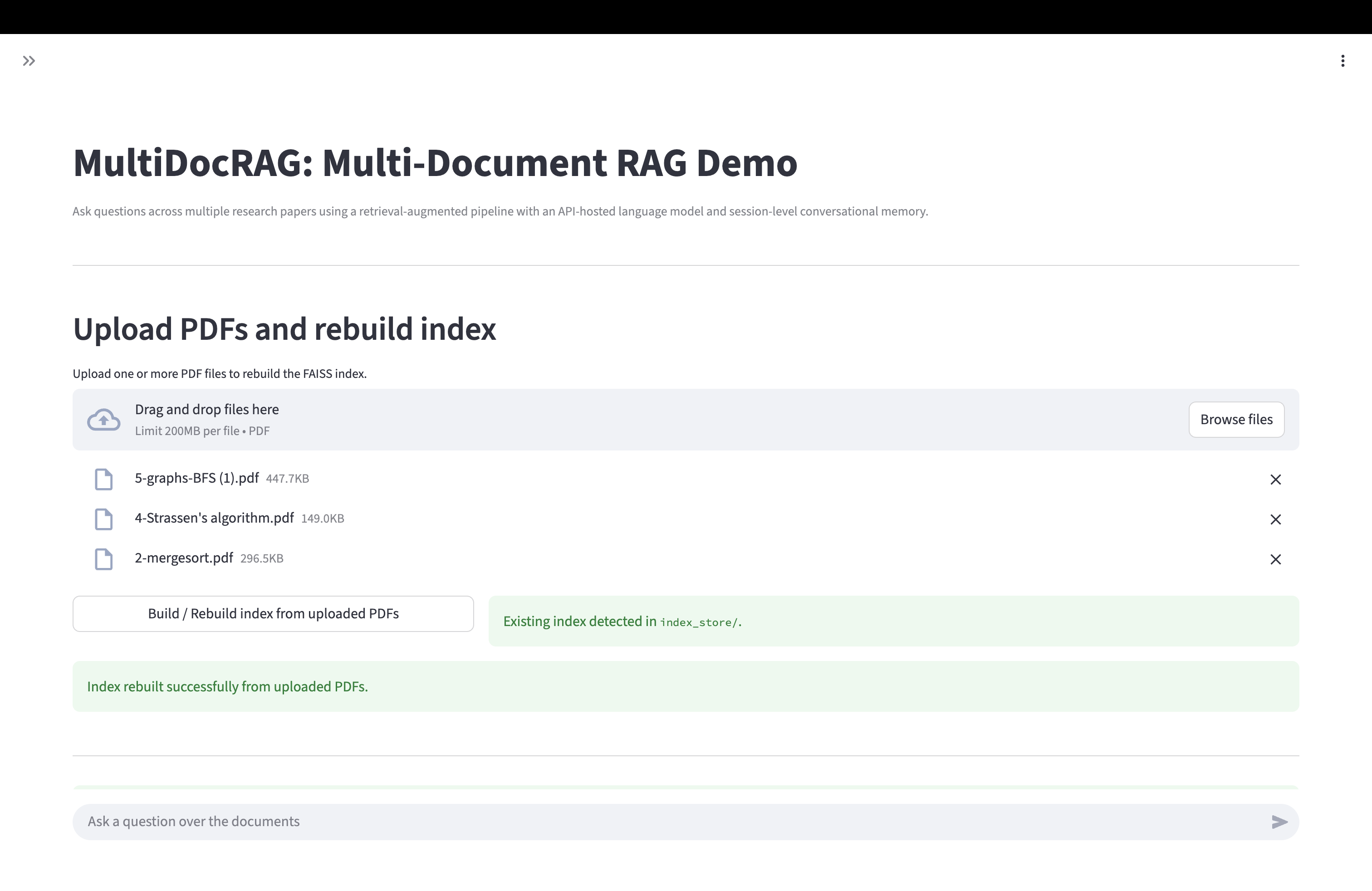Select the 2-mergesort.pdf filename

pyautogui.click(x=184, y=558)
